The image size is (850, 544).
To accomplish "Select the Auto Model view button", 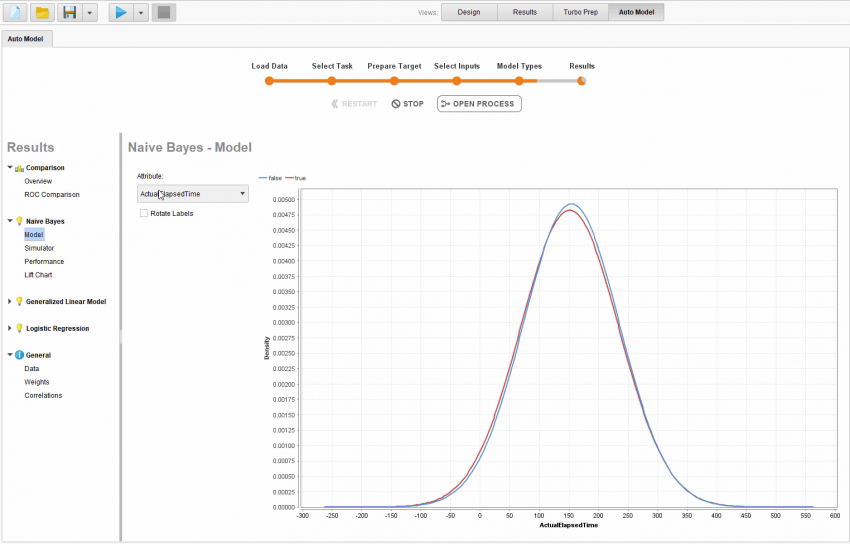I will [636, 12].
